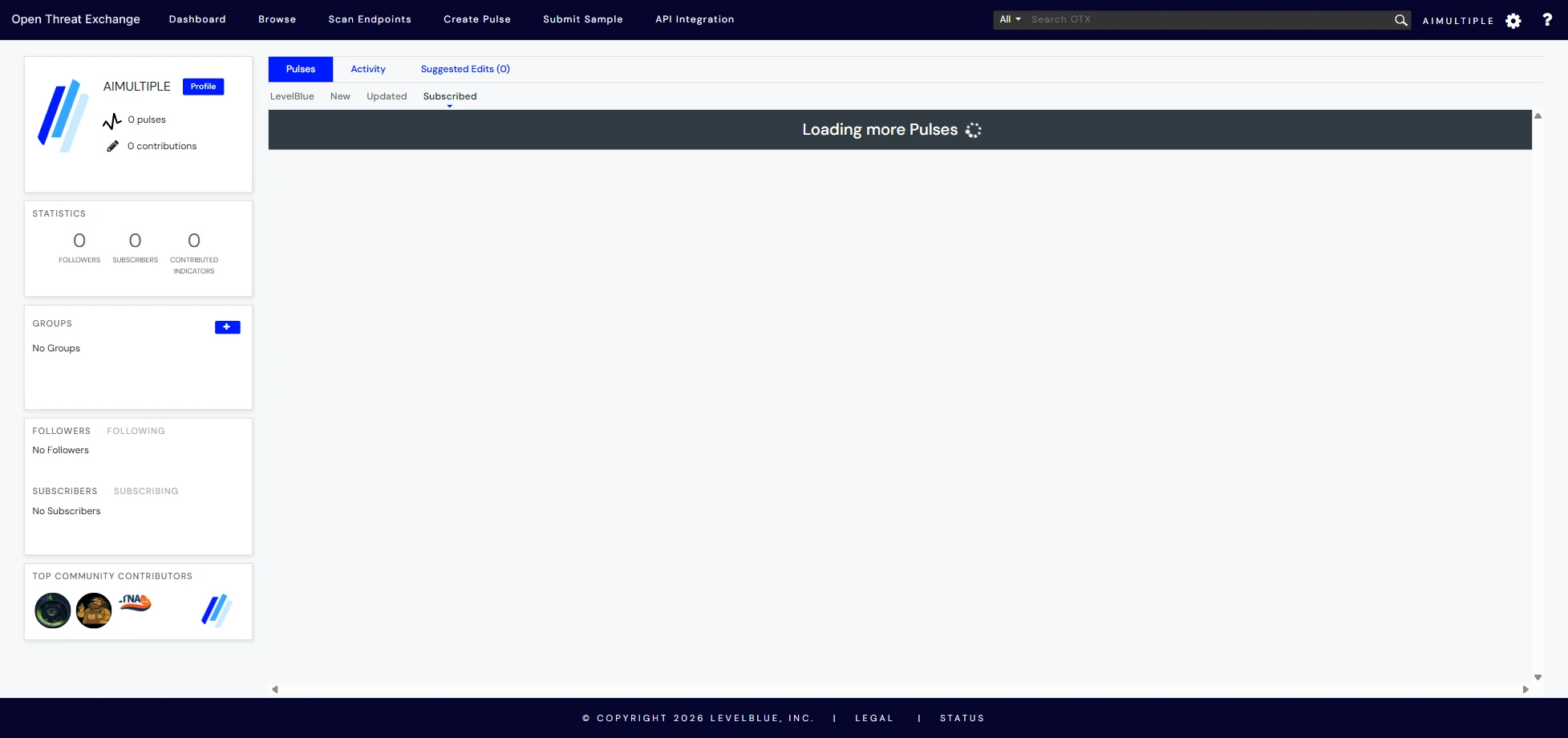Click the AIMULTIPLE profile avatar logo
The height and width of the screenshot is (738, 1568).
point(63,116)
